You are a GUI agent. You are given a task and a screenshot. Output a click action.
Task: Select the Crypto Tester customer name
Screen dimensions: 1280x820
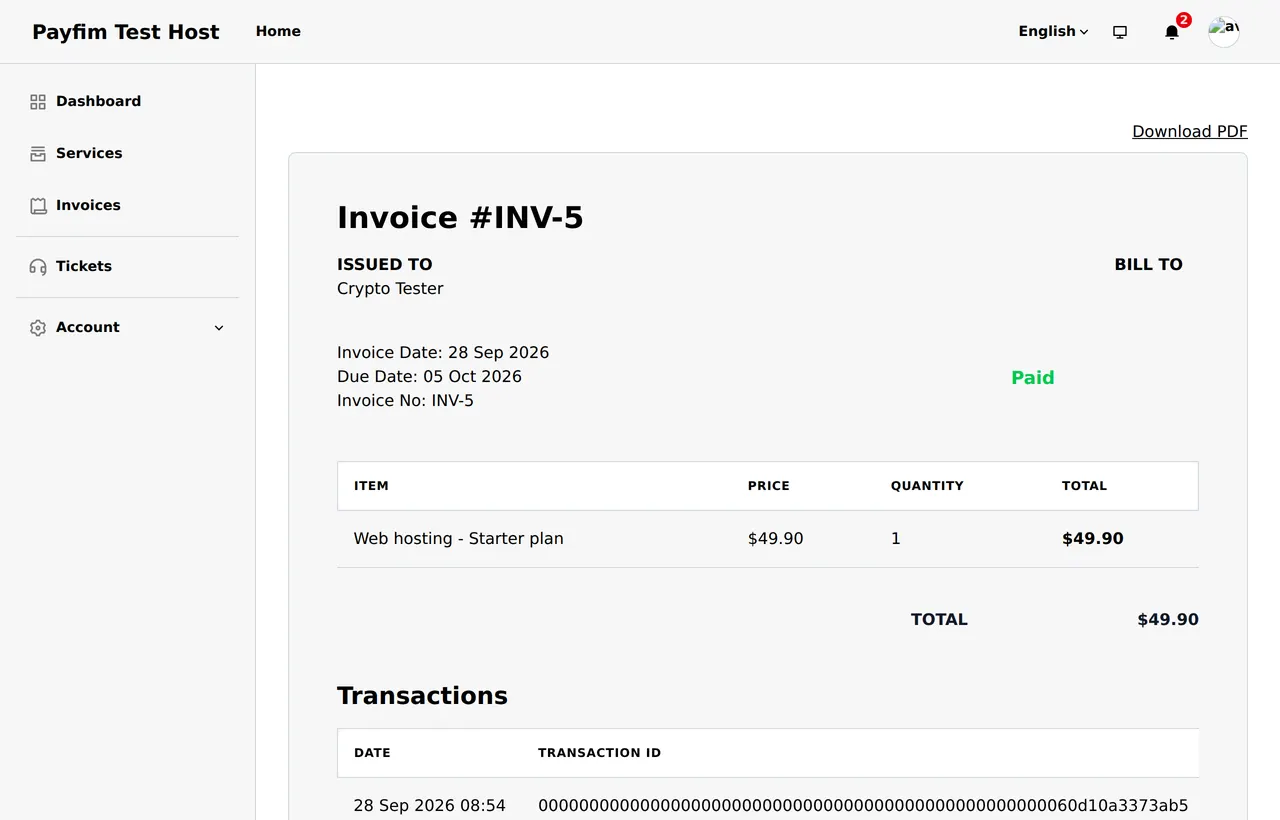[390, 288]
